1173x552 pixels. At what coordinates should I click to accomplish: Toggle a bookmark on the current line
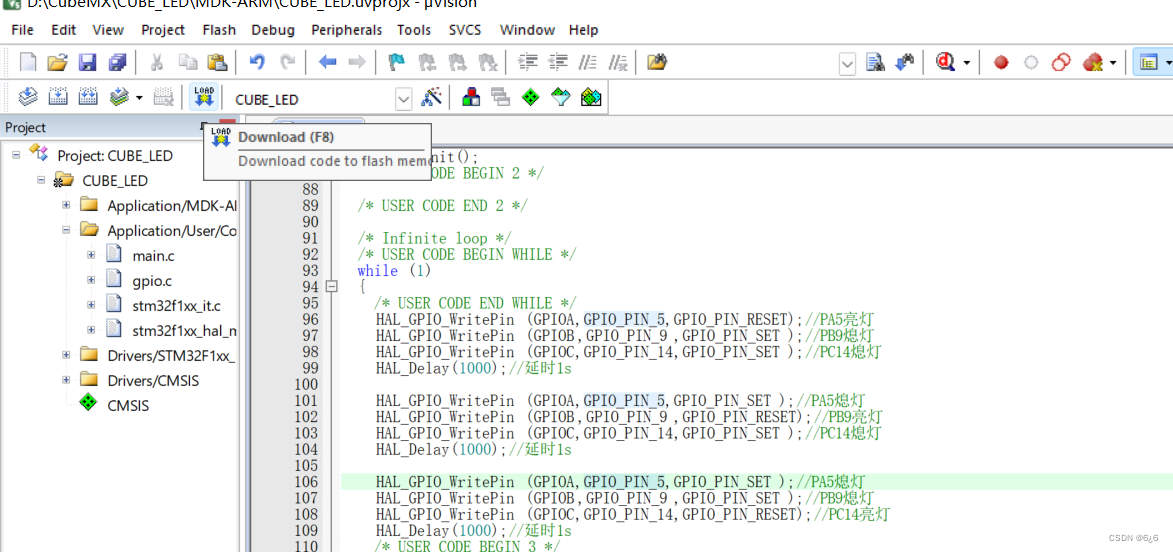[x=397, y=62]
